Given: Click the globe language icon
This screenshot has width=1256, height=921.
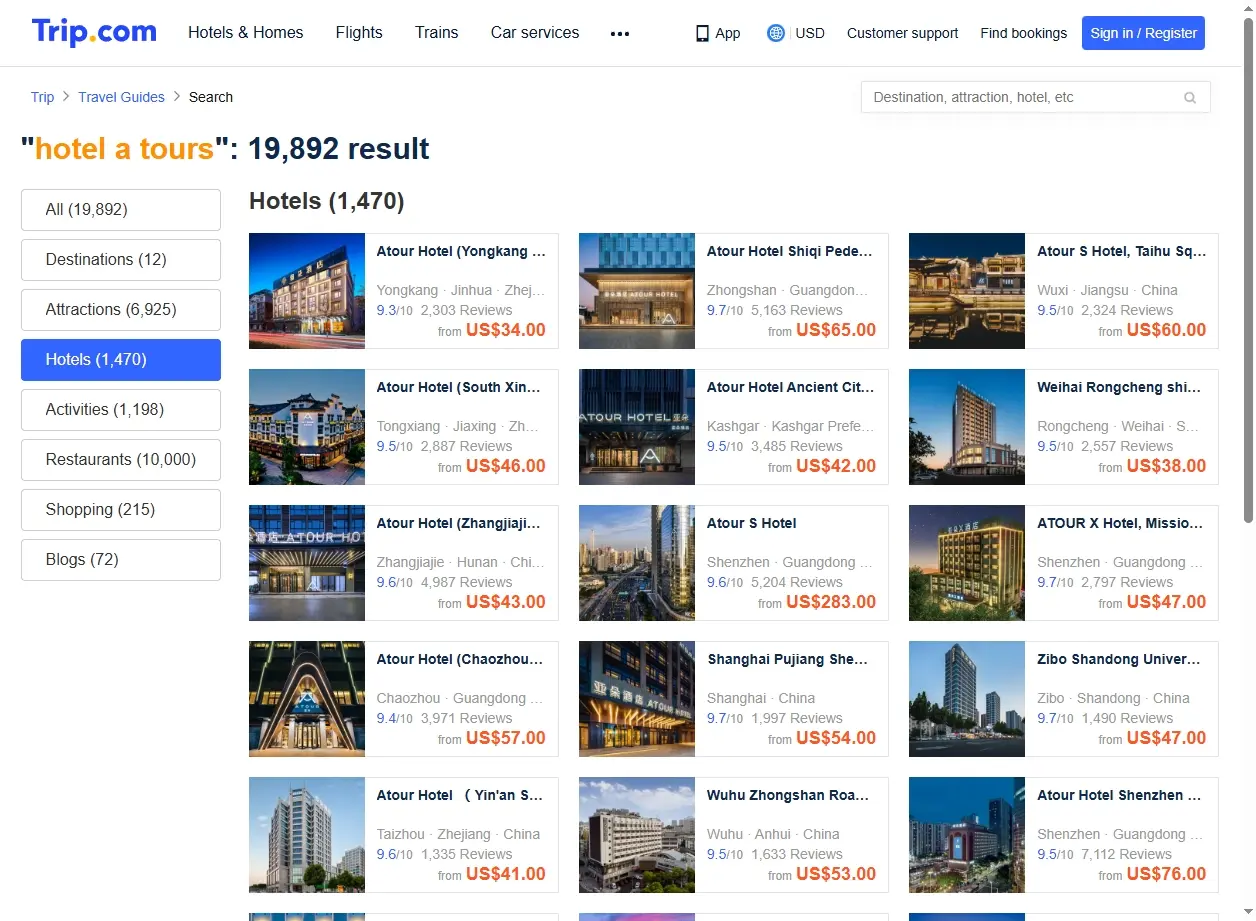Looking at the screenshot, I should pos(775,33).
